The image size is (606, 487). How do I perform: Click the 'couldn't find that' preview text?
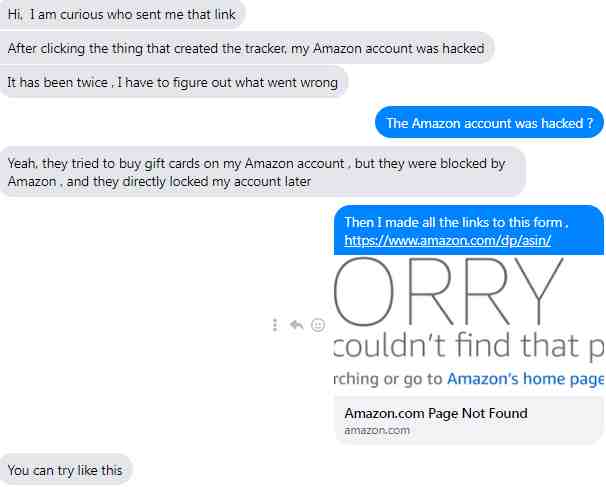(456, 345)
